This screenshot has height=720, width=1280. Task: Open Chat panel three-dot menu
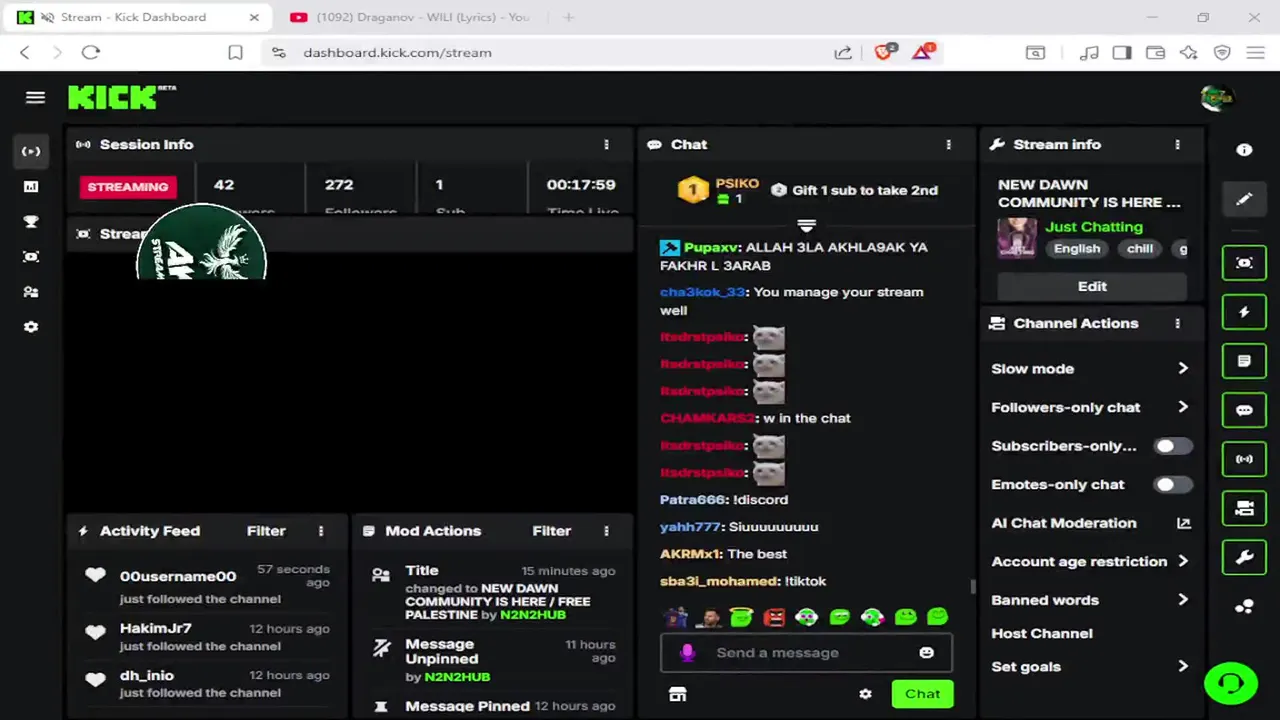(x=948, y=144)
